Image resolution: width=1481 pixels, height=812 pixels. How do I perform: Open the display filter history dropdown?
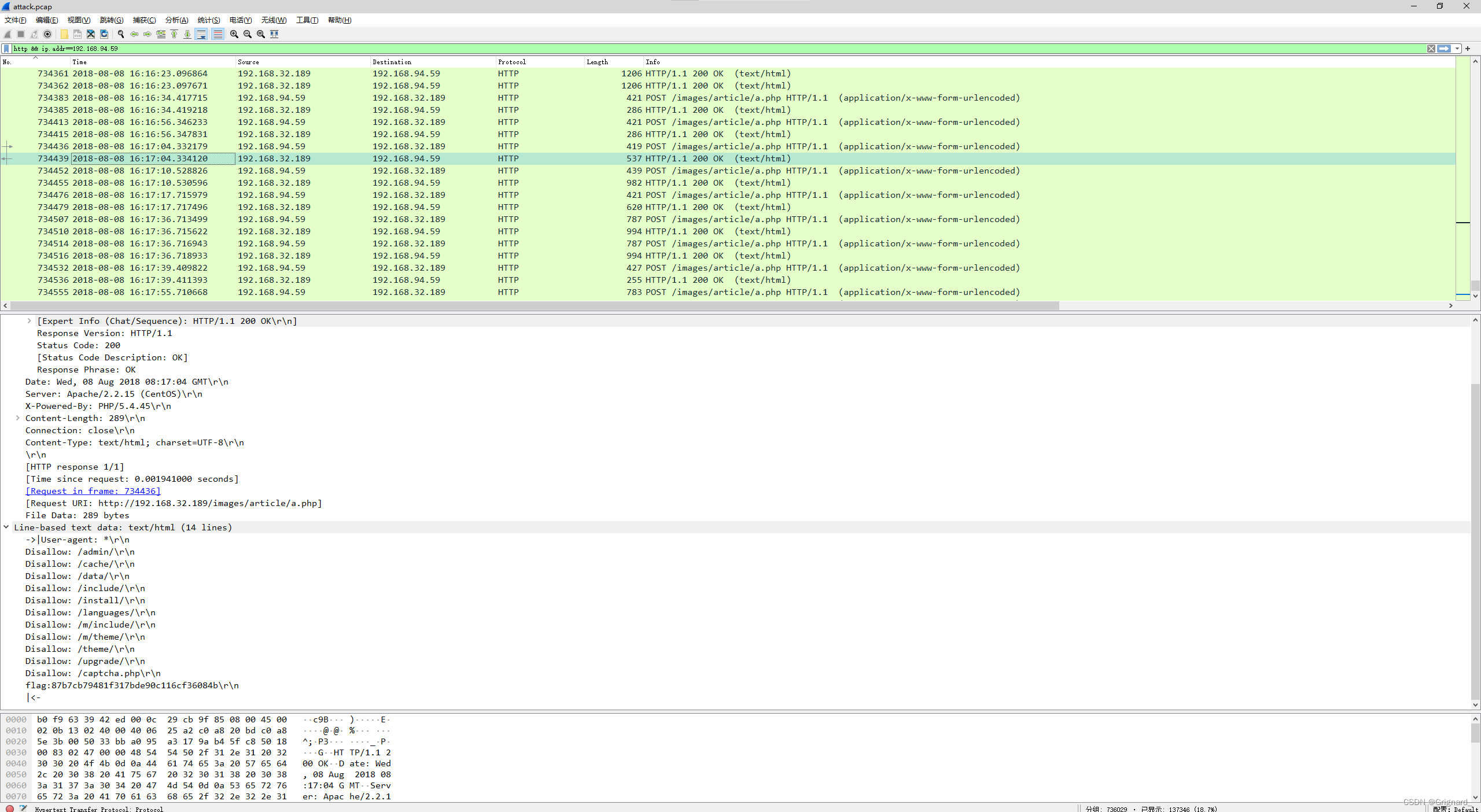point(1457,49)
